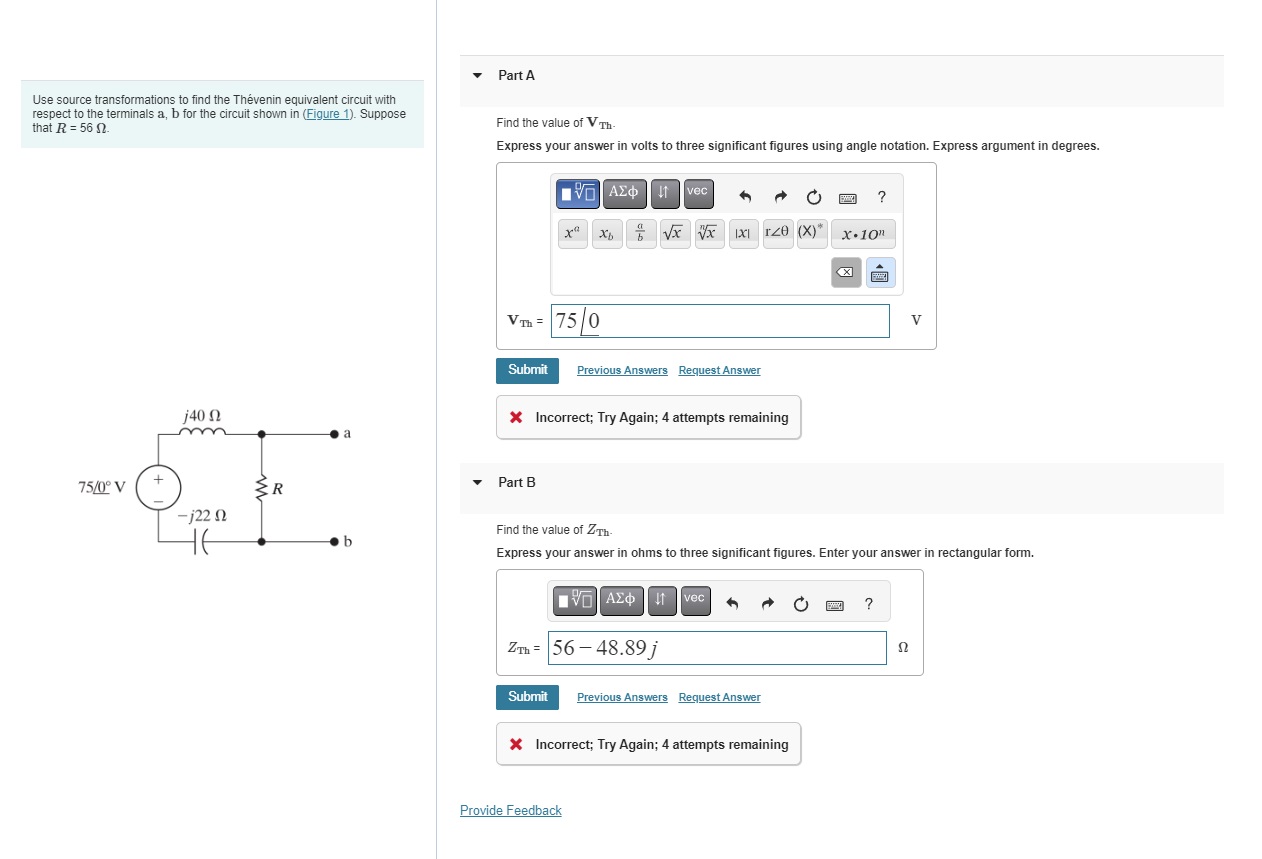The image size is (1262, 859).
Task: Open the equation editor help question mark
Action: click(881, 197)
